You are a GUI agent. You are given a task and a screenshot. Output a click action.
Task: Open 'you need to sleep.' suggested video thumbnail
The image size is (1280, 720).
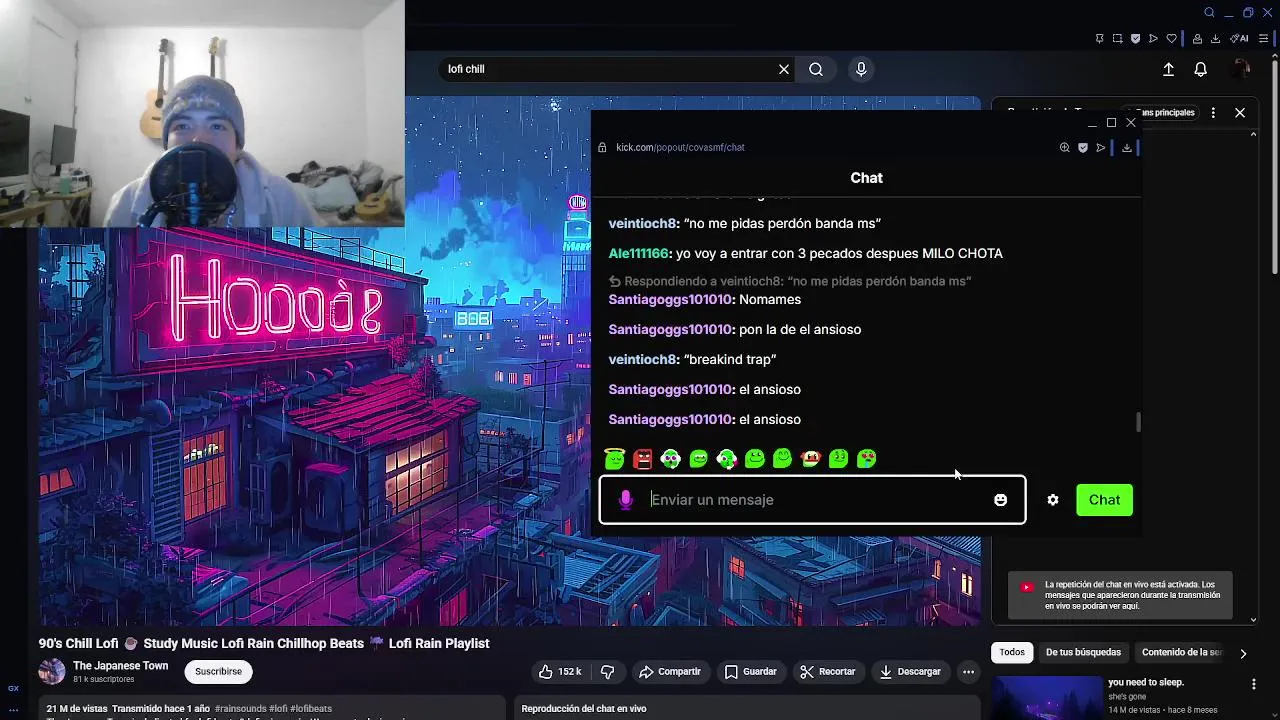[x=1047, y=698]
